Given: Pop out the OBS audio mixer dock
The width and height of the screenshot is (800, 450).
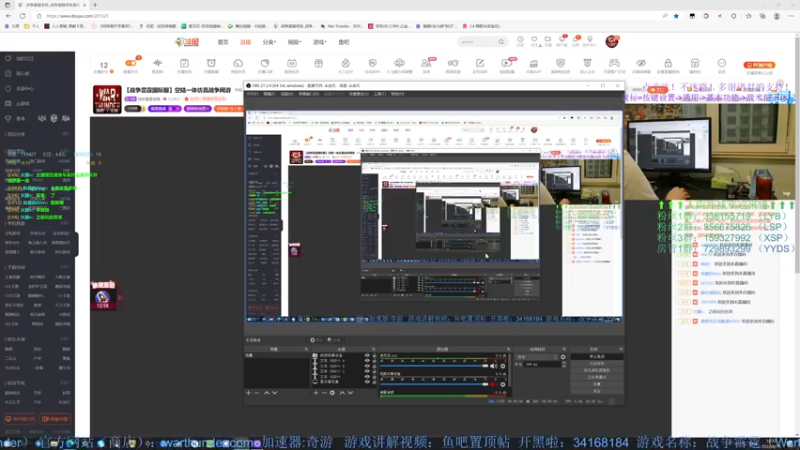Looking at the screenshot, I should pyautogui.click(x=509, y=349).
